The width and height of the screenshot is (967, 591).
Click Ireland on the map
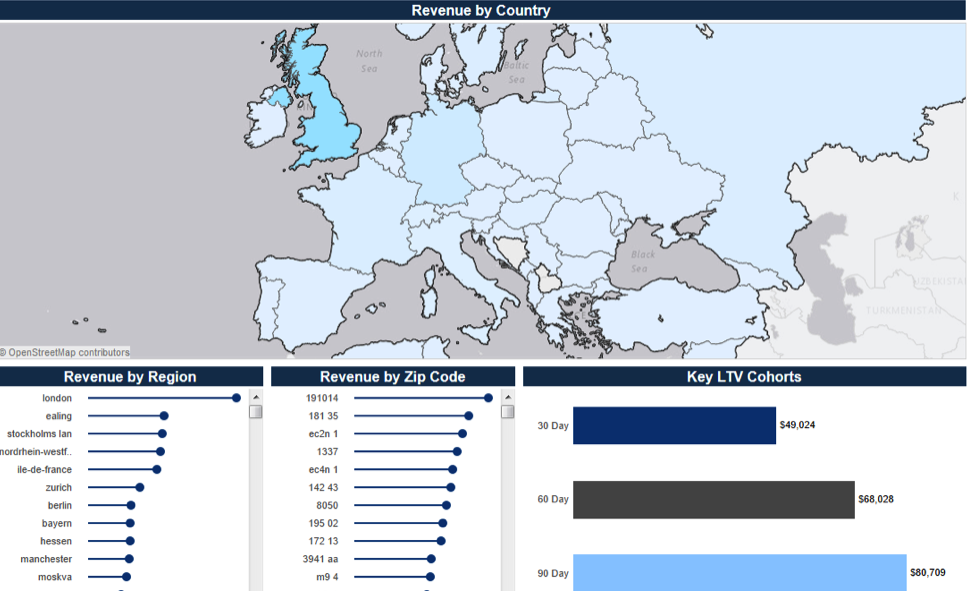tap(267, 125)
